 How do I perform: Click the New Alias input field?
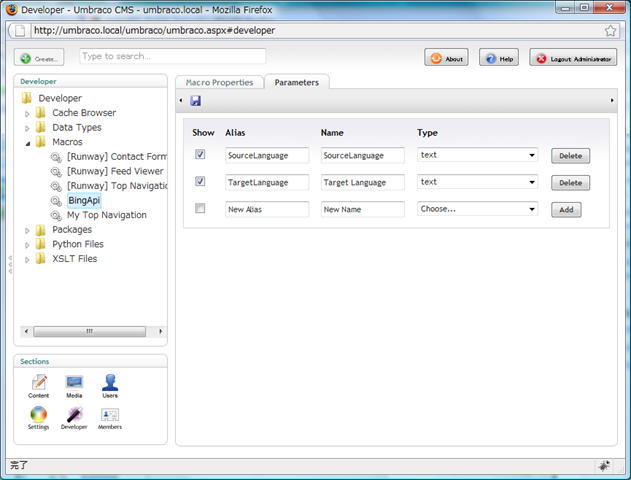point(267,209)
